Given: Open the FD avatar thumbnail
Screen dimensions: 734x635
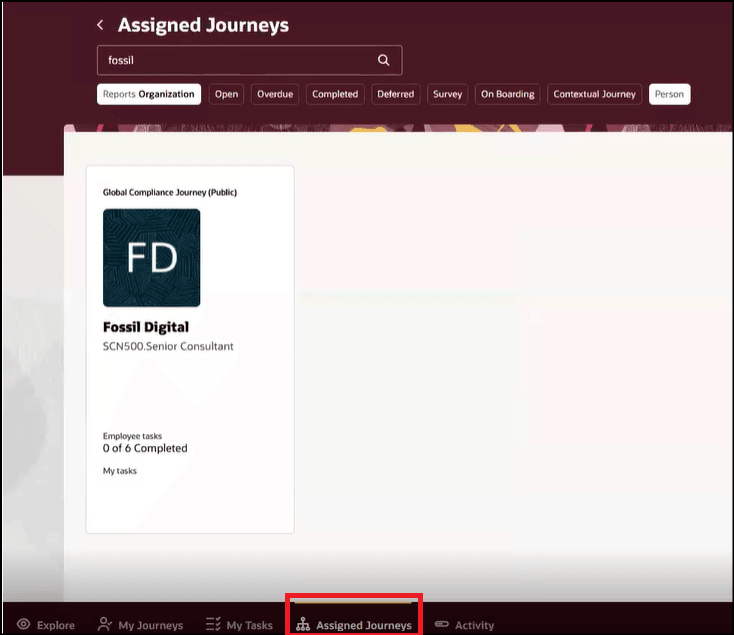Looking at the screenshot, I should [x=152, y=258].
